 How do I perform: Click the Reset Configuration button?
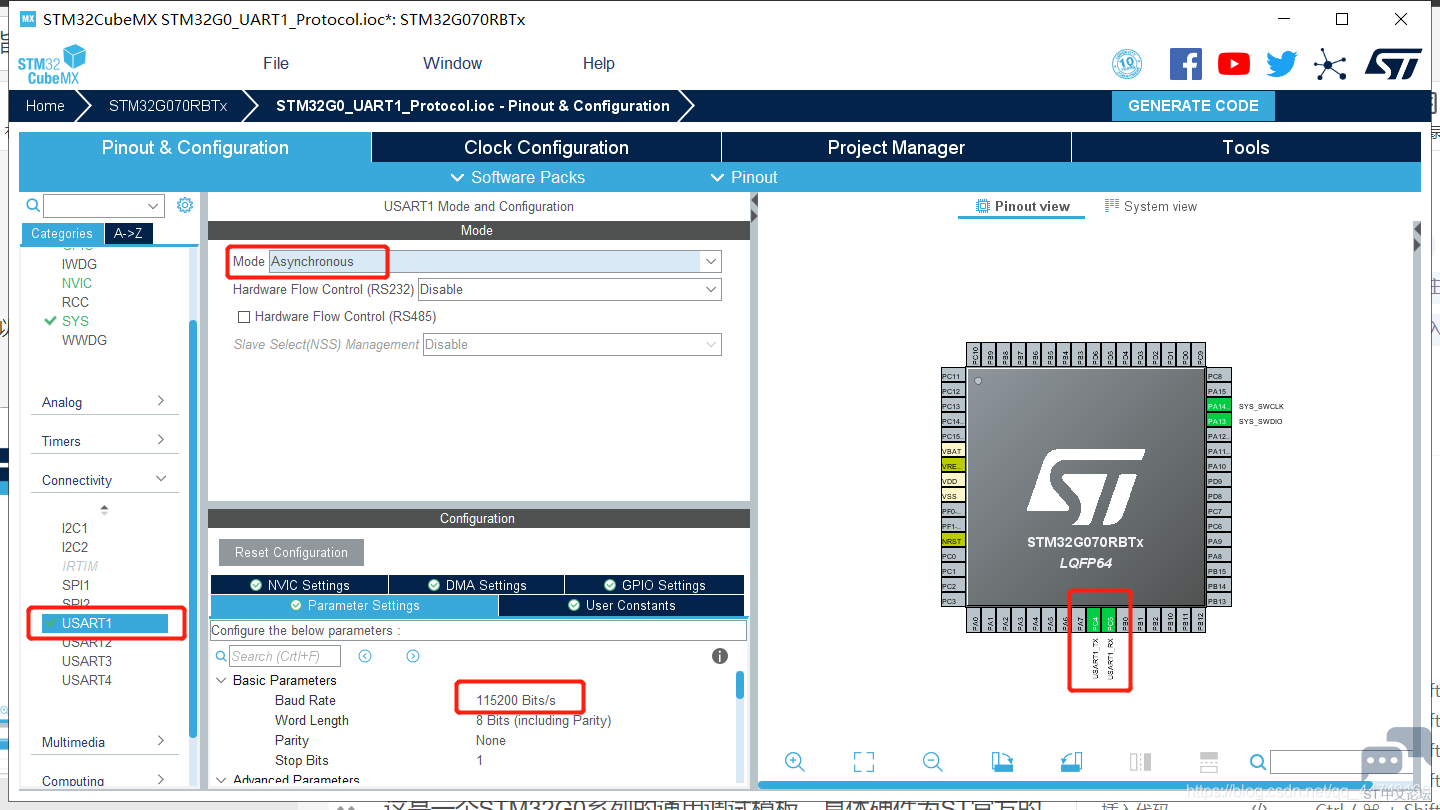pyautogui.click(x=291, y=552)
